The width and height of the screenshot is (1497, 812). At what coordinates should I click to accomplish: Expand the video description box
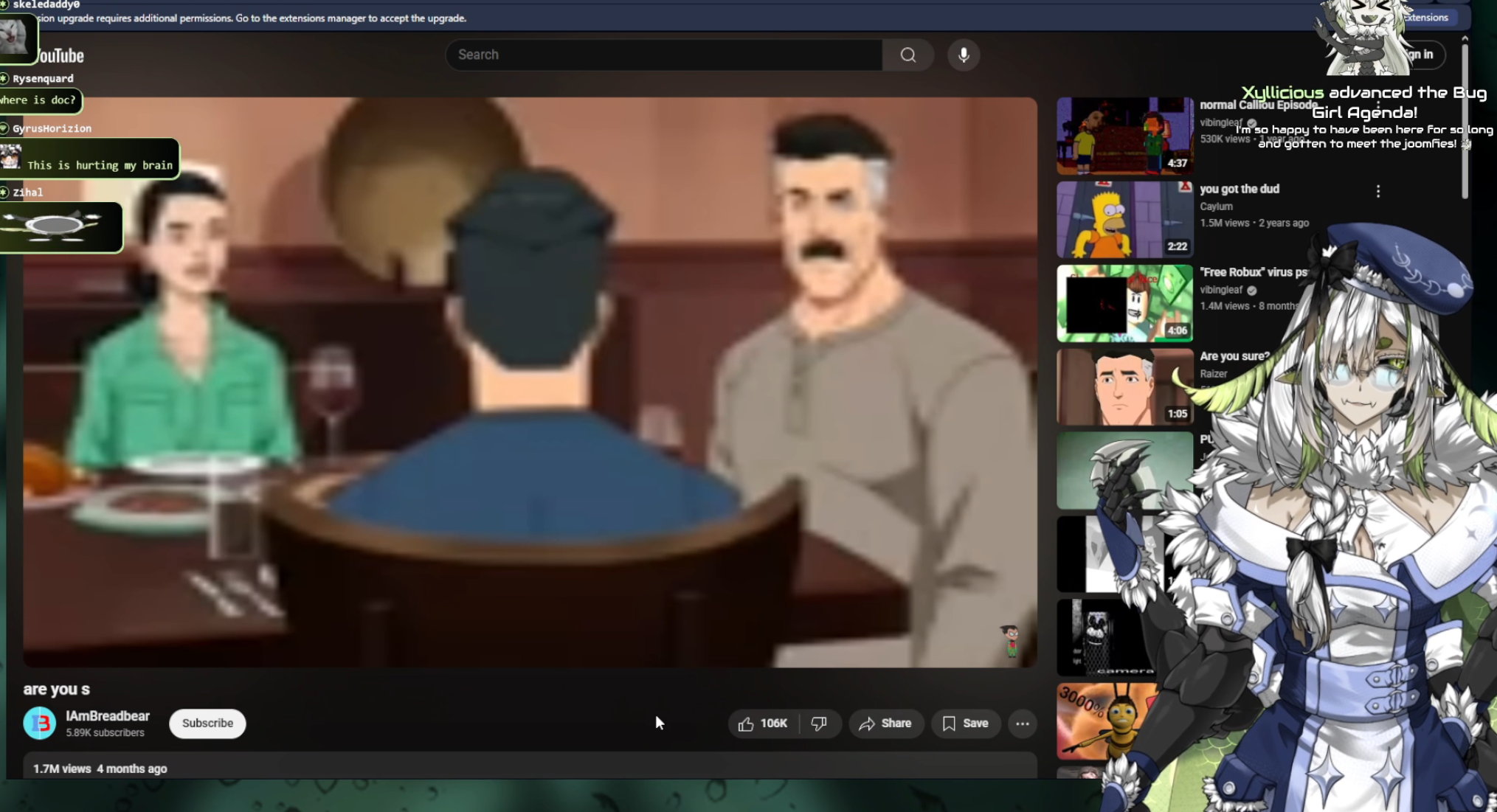pos(516,768)
